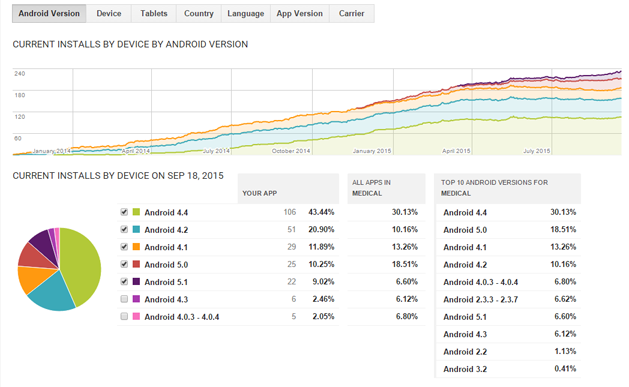This screenshot has height=387, width=629.
Task: Click the Android 4.4 legend label
Action: pos(166,213)
